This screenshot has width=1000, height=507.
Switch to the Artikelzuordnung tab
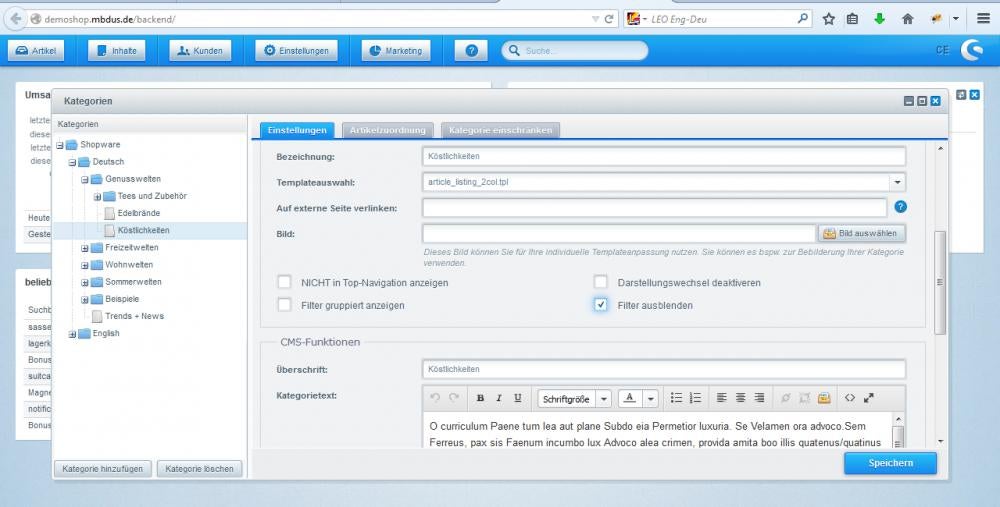click(x=388, y=130)
